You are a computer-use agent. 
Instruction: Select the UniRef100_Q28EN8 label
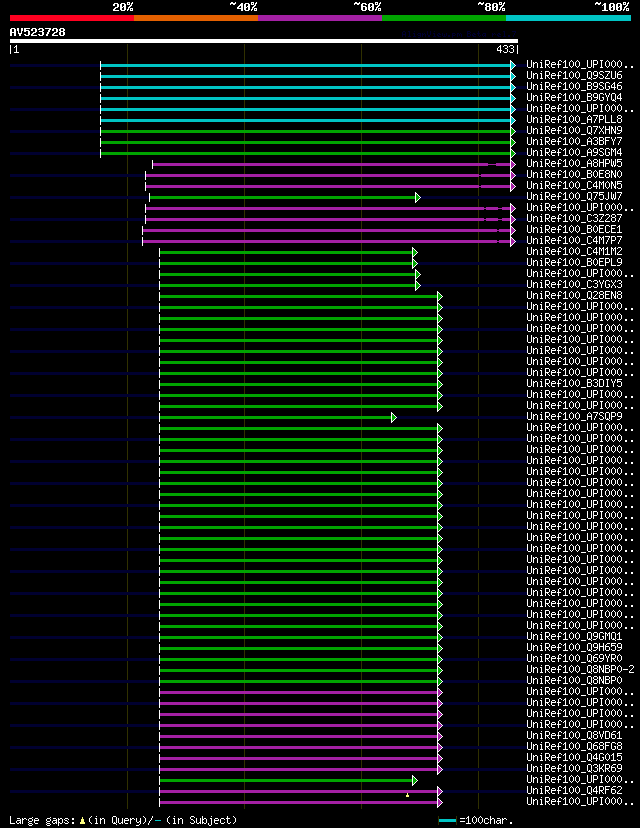[x=574, y=296]
